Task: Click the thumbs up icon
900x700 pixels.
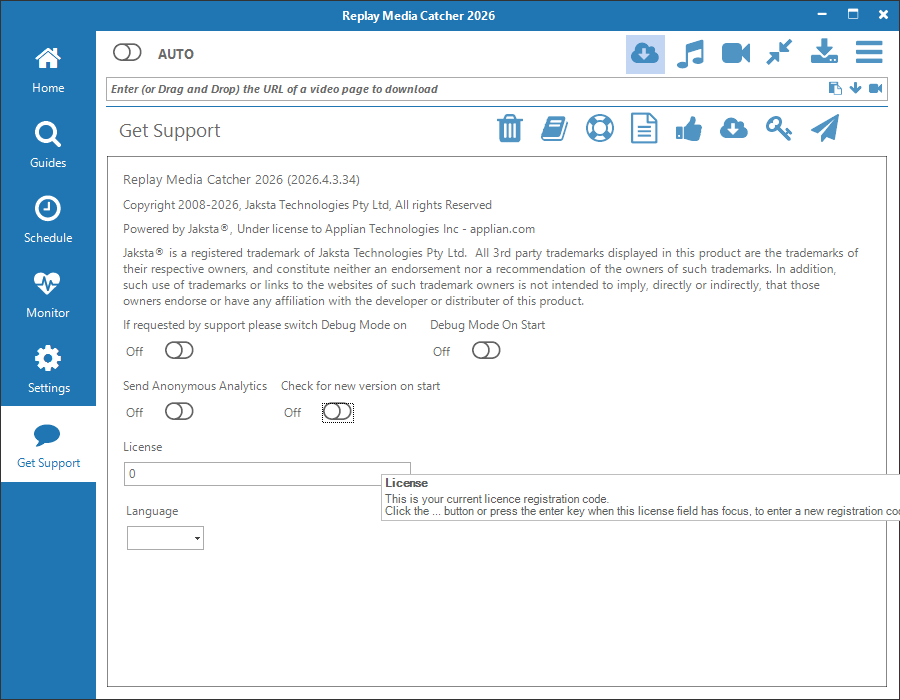Action: point(689,129)
